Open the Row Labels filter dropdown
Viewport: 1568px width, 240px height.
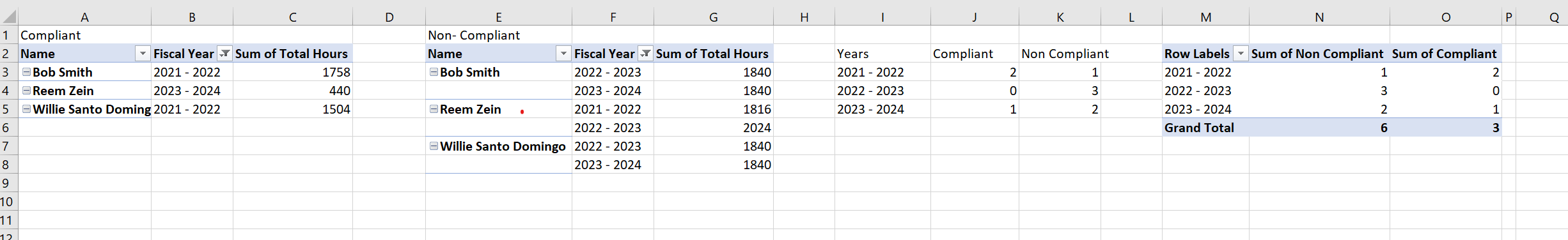coord(1241,54)
